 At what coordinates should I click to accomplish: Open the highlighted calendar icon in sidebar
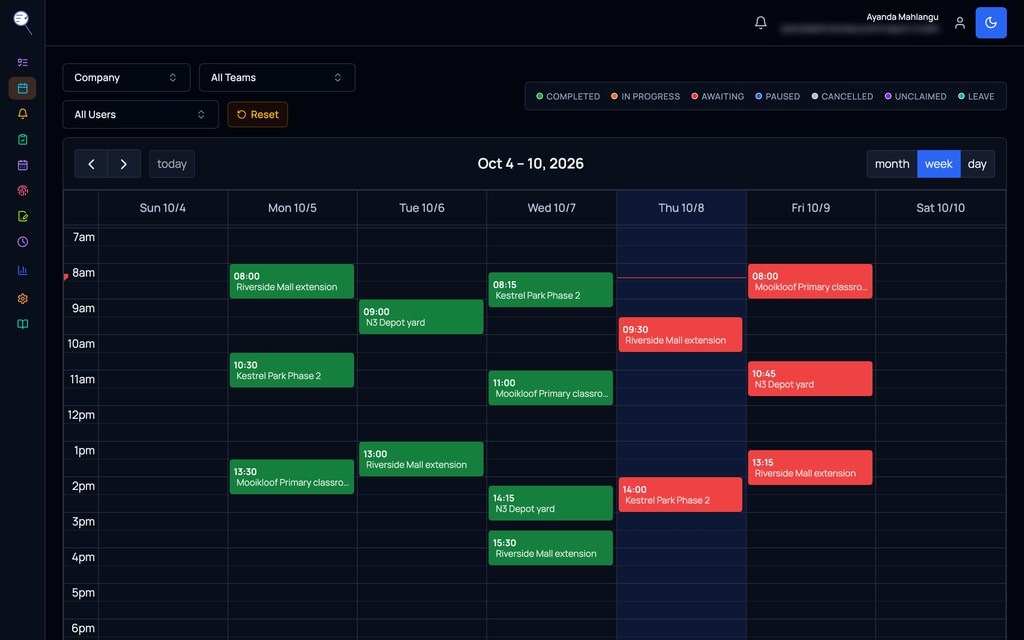(23, 88)
